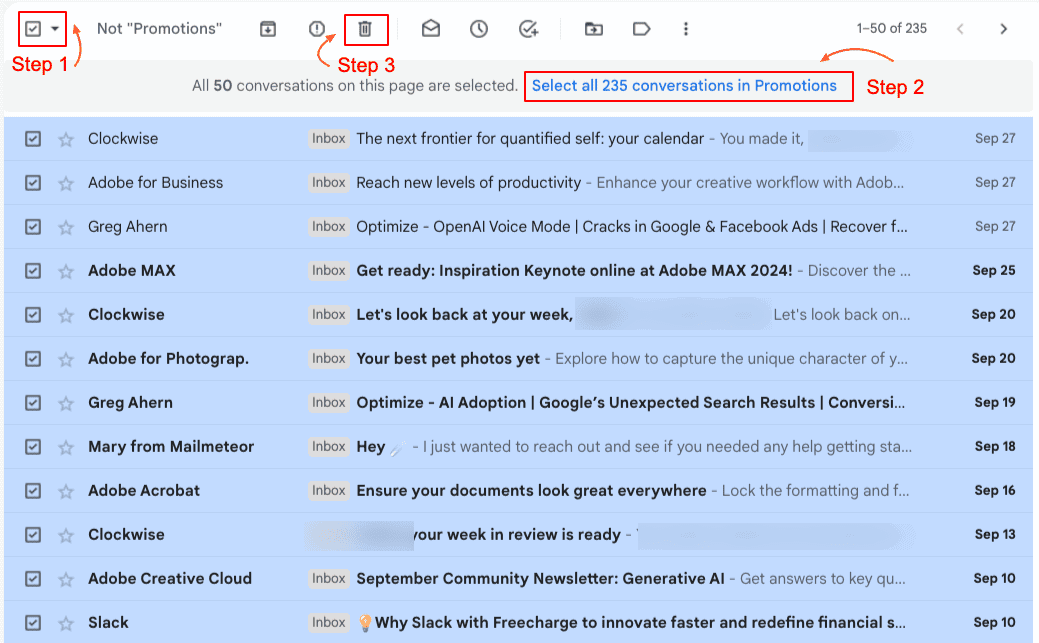Star the Greg Ahern email dated Sep 27

pyautogui.click(x=66, y=227)
